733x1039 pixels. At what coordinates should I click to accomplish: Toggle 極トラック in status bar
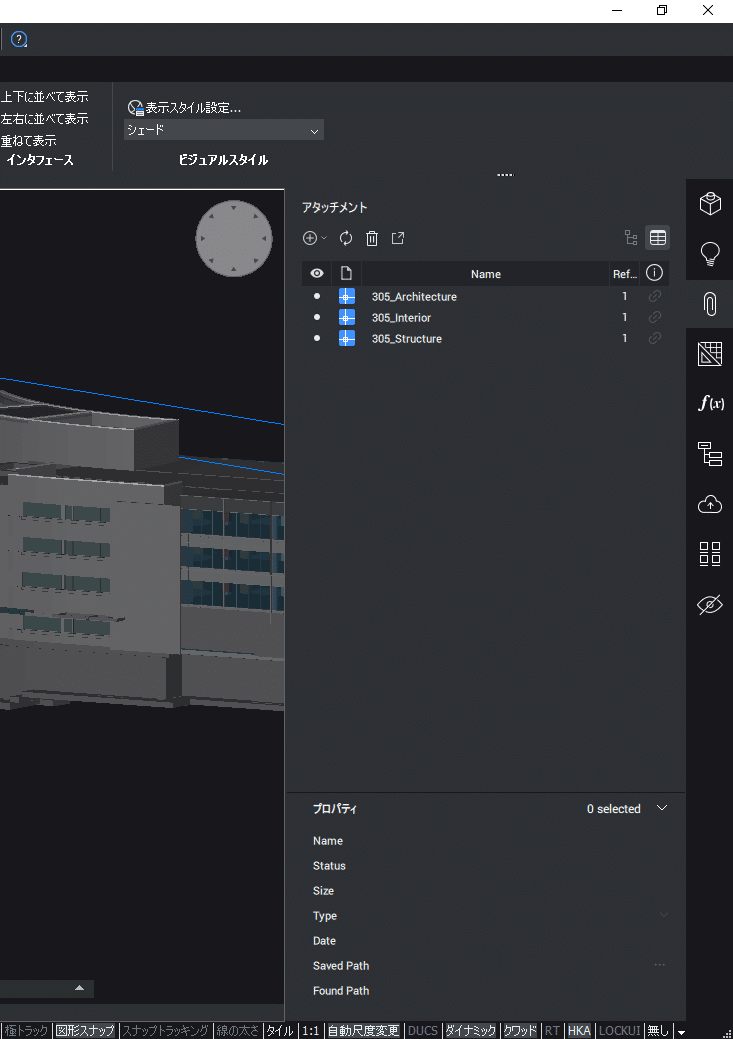25,1030
